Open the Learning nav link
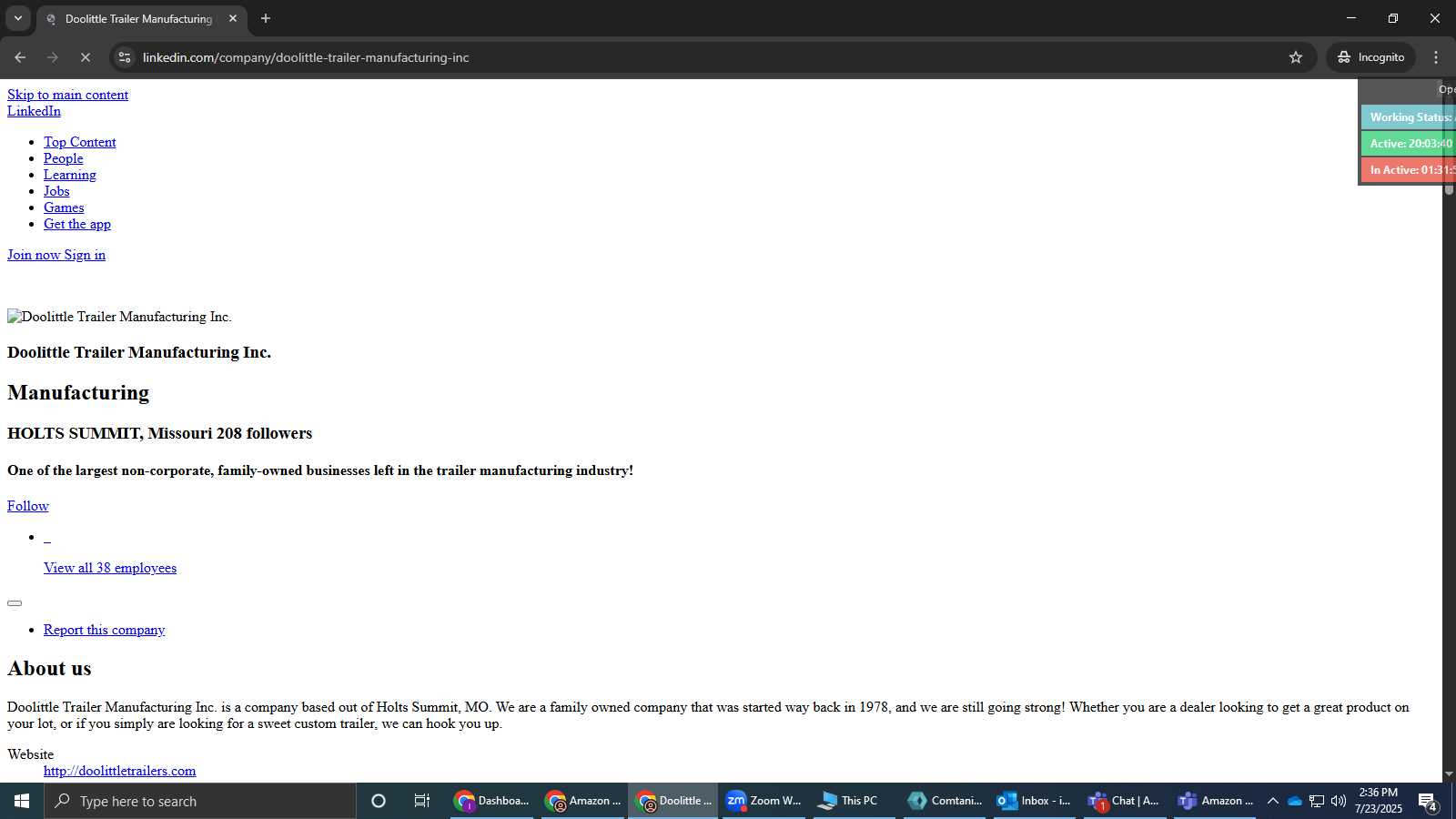1456x819 pixels. tap(70, 175)
